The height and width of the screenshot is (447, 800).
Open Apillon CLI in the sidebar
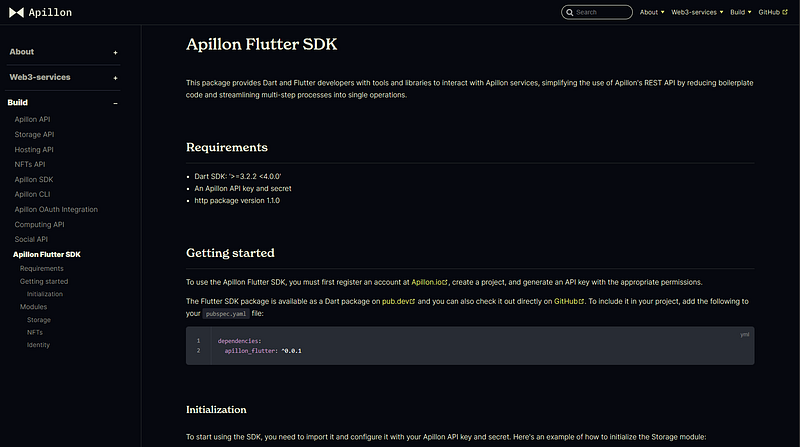(x=32, y=194)
